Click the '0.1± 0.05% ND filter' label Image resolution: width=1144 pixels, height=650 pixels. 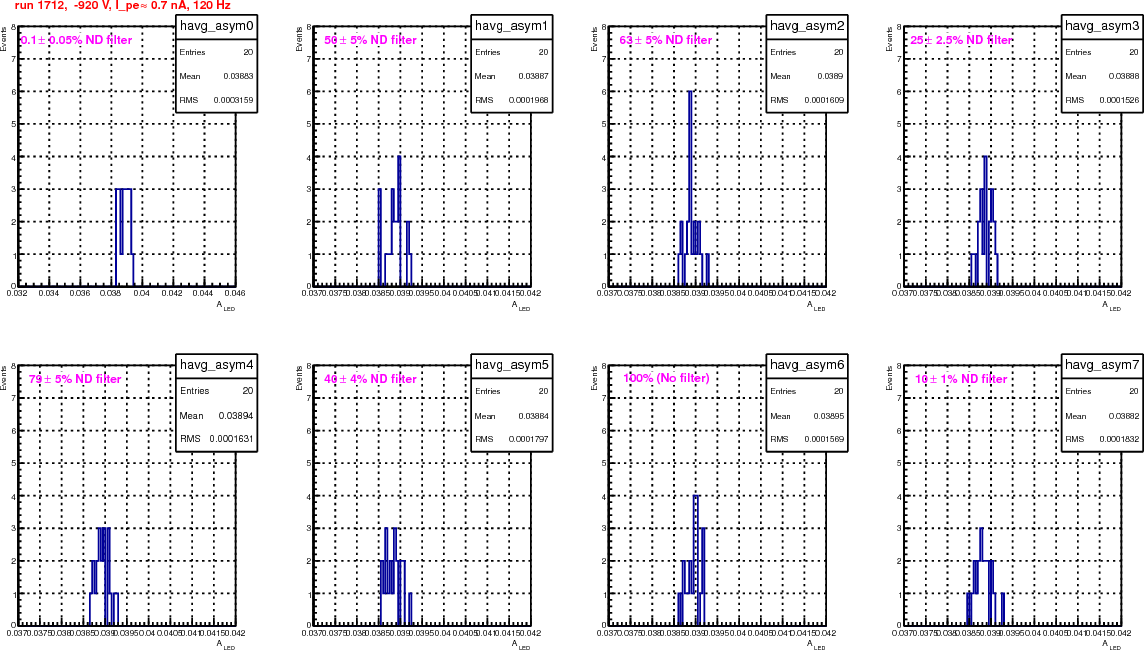click(x=77, y=40)
